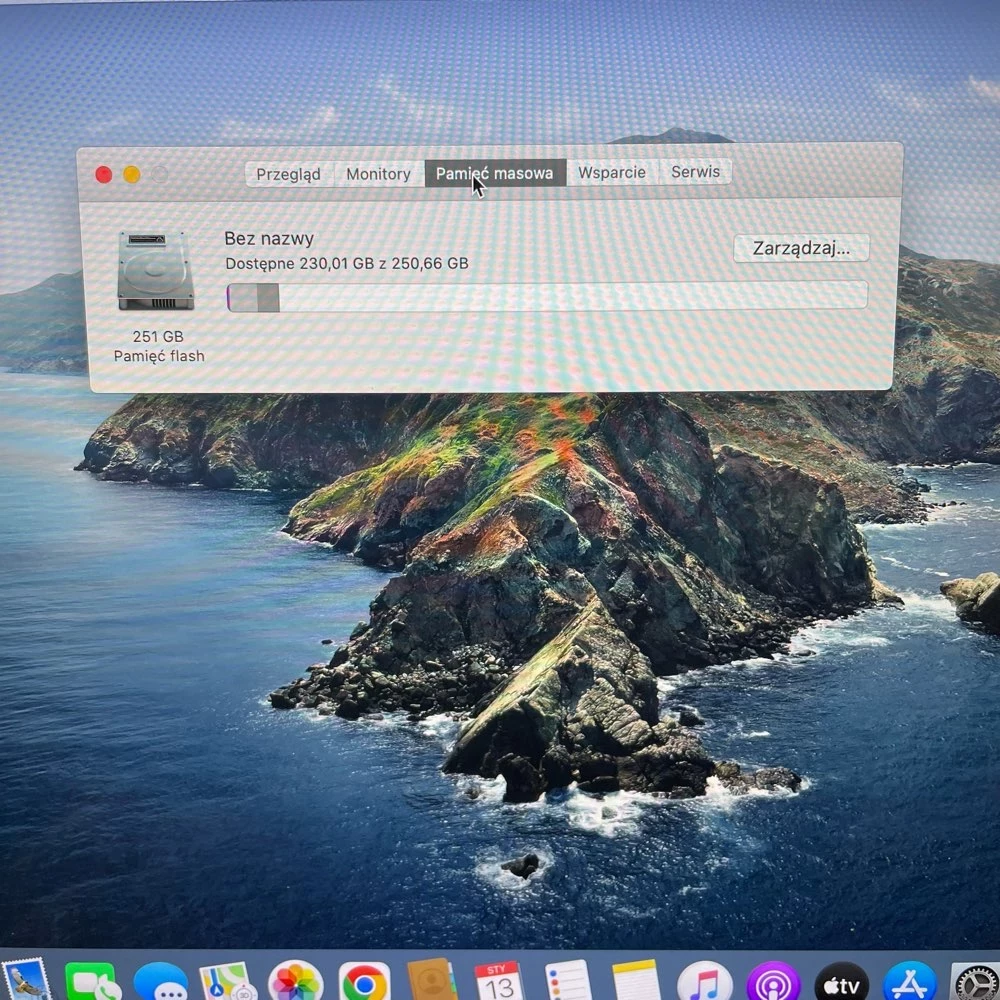Open the Maps app in the Dock
The image size is (1000, 1000).
tap(228, 981)
